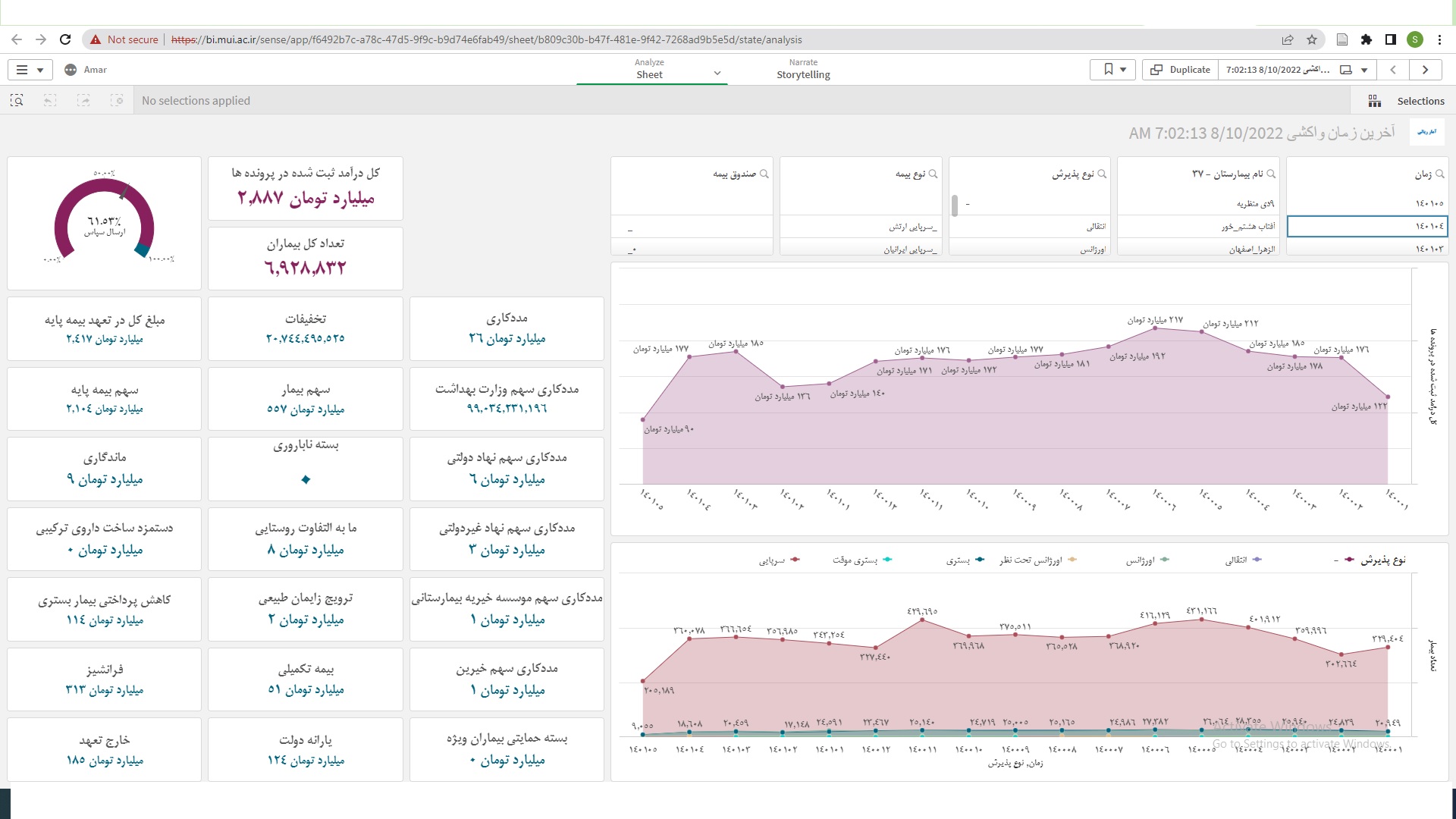Click the Not secure warning icon
Screen dimensions: 1456x819
pyautogui.click(x=96, y=39)
